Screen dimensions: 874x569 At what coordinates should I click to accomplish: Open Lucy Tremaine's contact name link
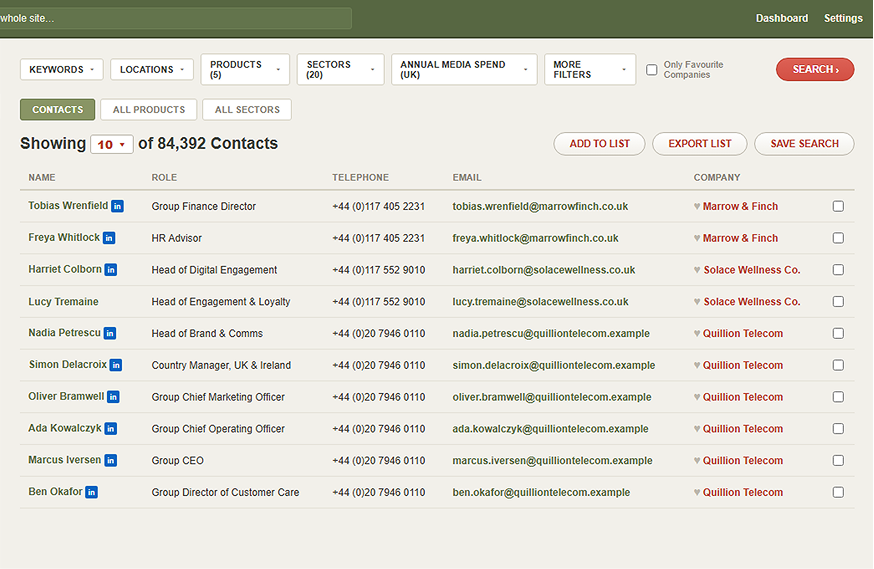tap(64, 301)
